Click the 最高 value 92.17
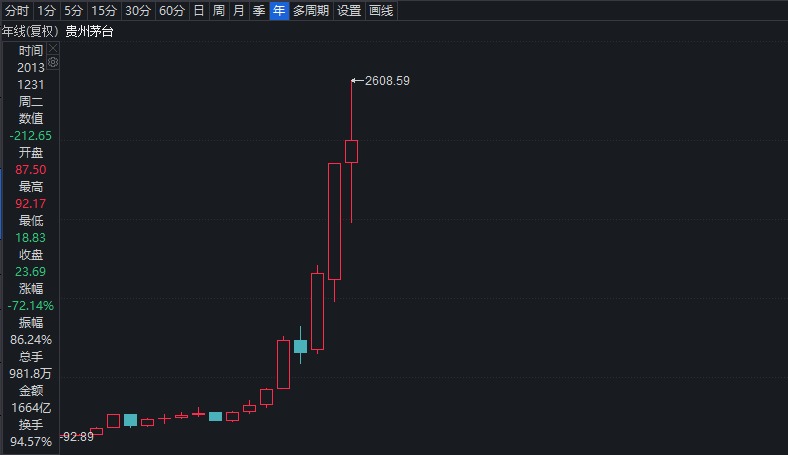 (31, 204)
